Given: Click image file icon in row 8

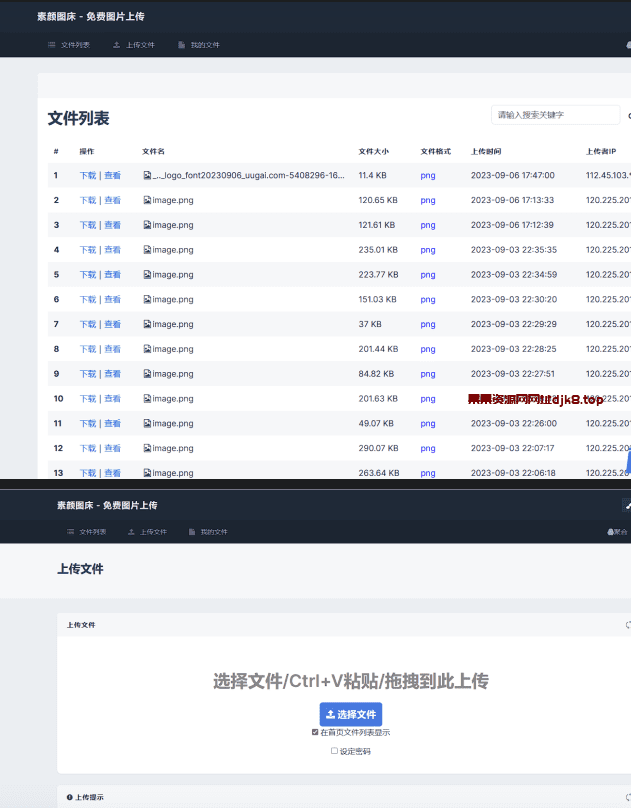Looking at the screenshot, I should coord(147,349).
